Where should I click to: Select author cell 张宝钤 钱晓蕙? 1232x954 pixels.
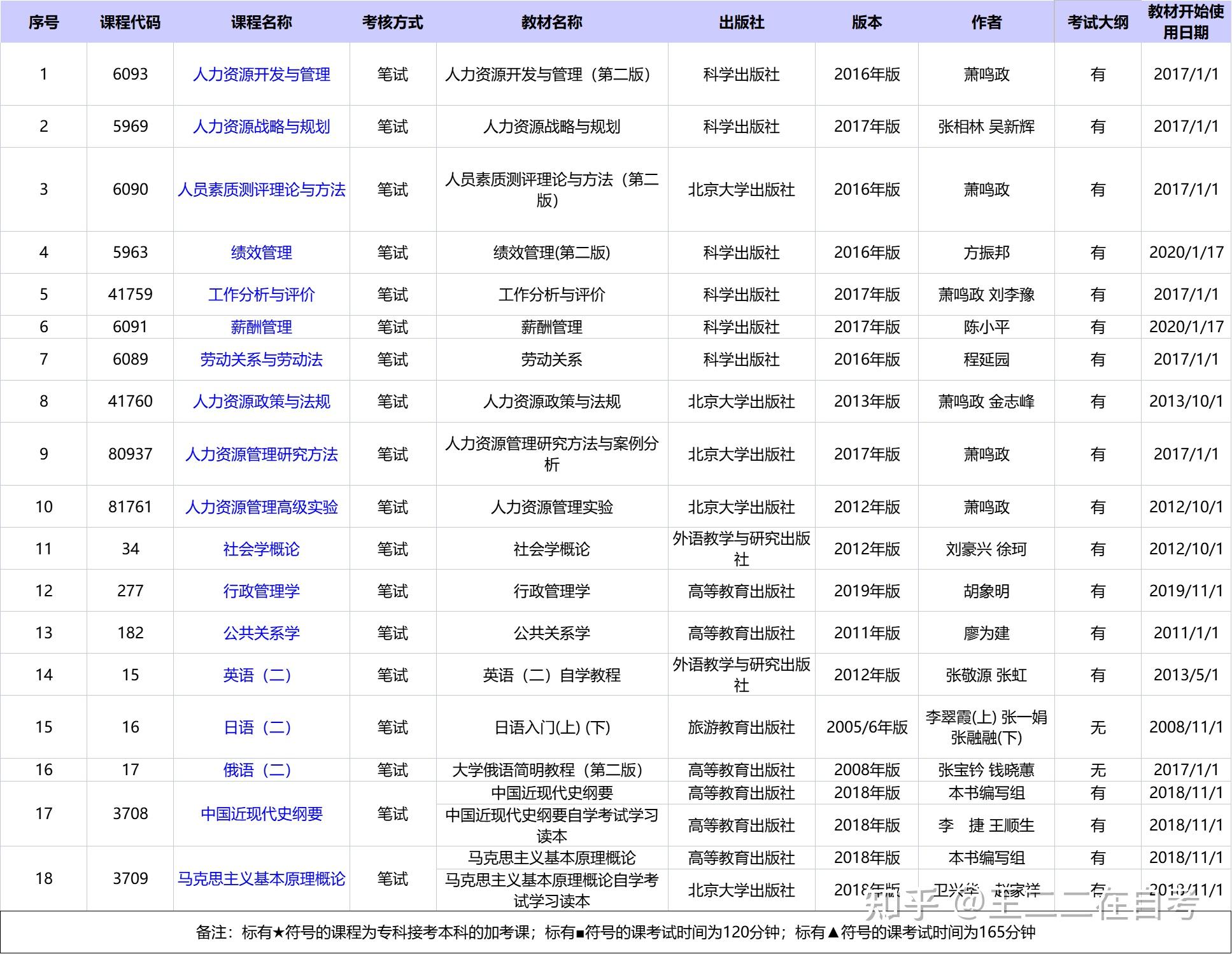[986, 770]
